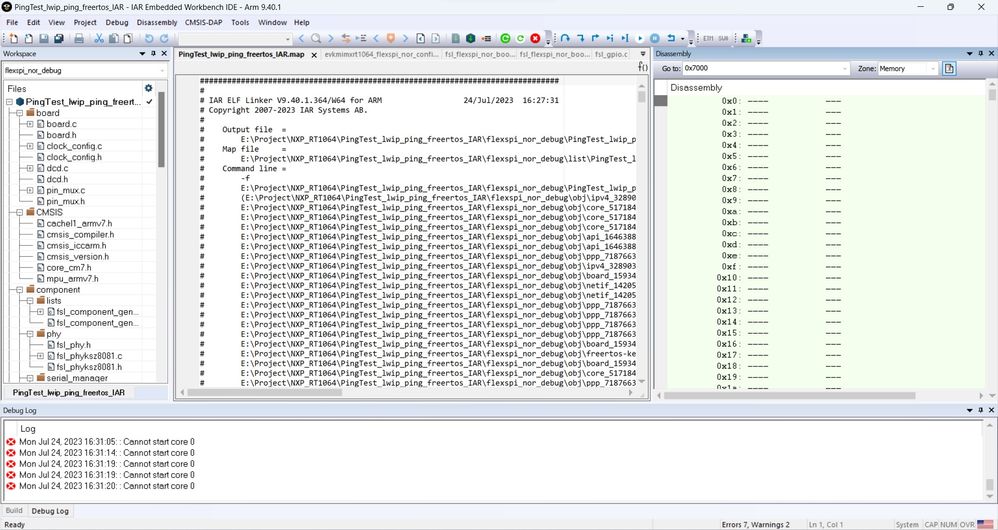Image resolution: width=998 pixels, height=530 pixels.
Task: Close the PingTest_lwip_ping_freertos_IAR.map tab
Action: (x=314, y=55)
